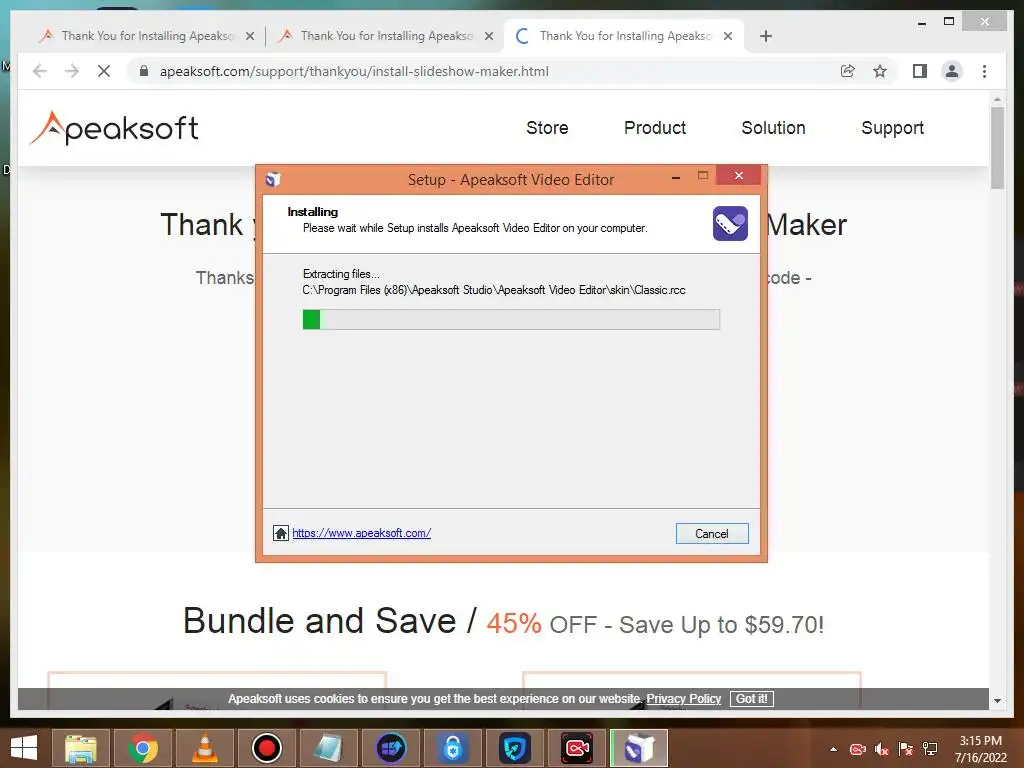Open File Explorer from the taskbar
1024x768 pixels.
[x=80, y=748]
